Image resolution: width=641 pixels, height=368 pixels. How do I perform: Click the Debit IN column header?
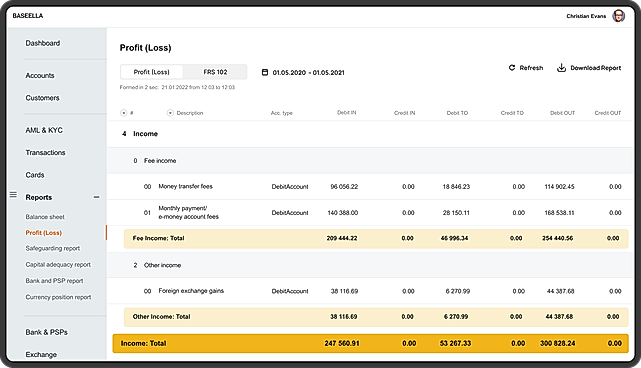(x=347, y=112)
